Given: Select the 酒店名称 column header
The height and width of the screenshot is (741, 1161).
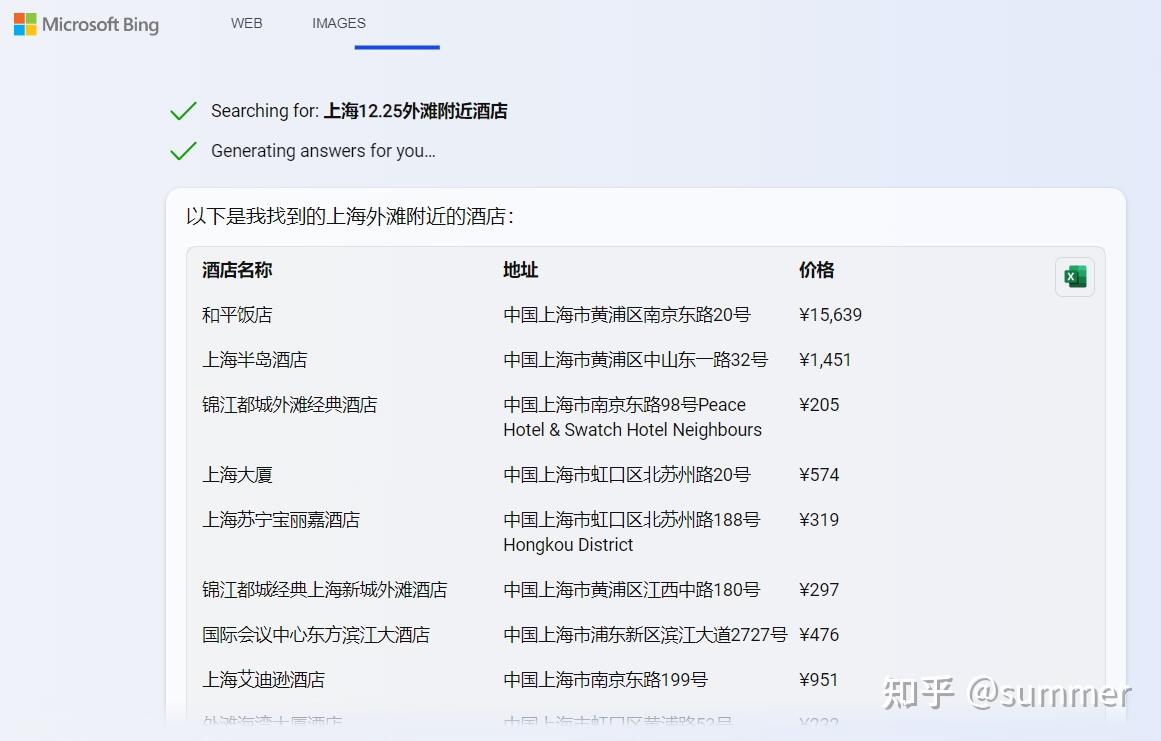Looking at the screenshot, I should point(236,269).
